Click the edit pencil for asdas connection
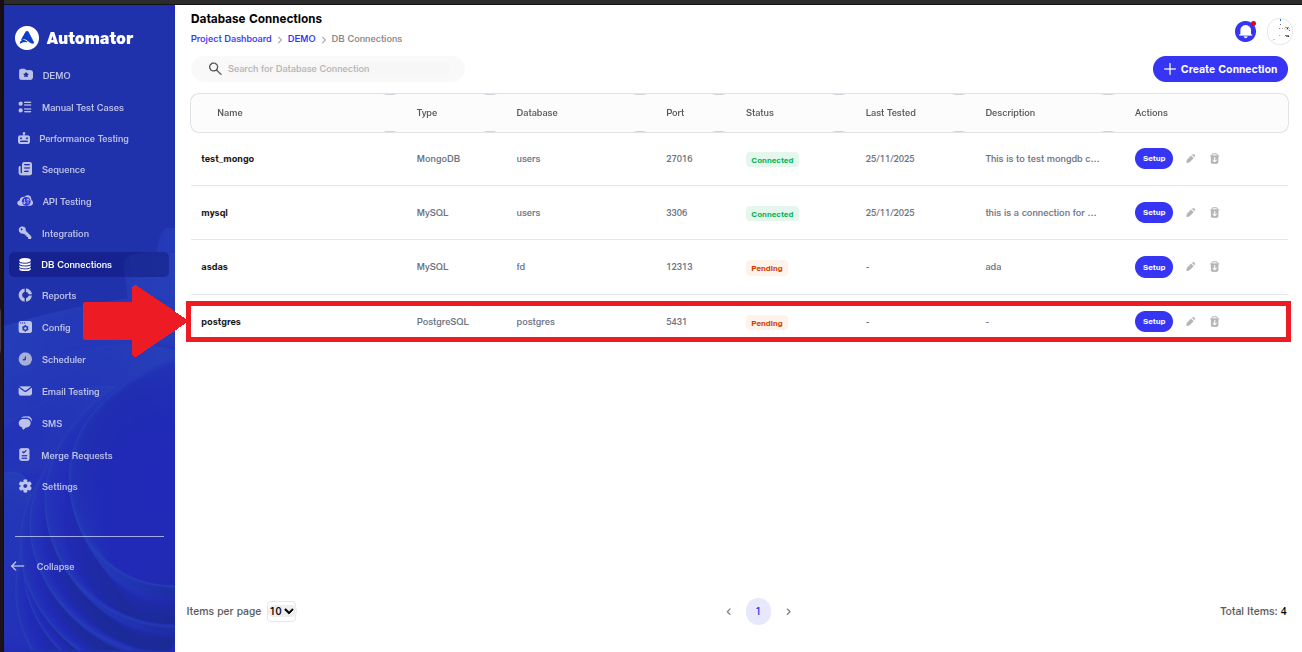 (x=1190, y=267)
